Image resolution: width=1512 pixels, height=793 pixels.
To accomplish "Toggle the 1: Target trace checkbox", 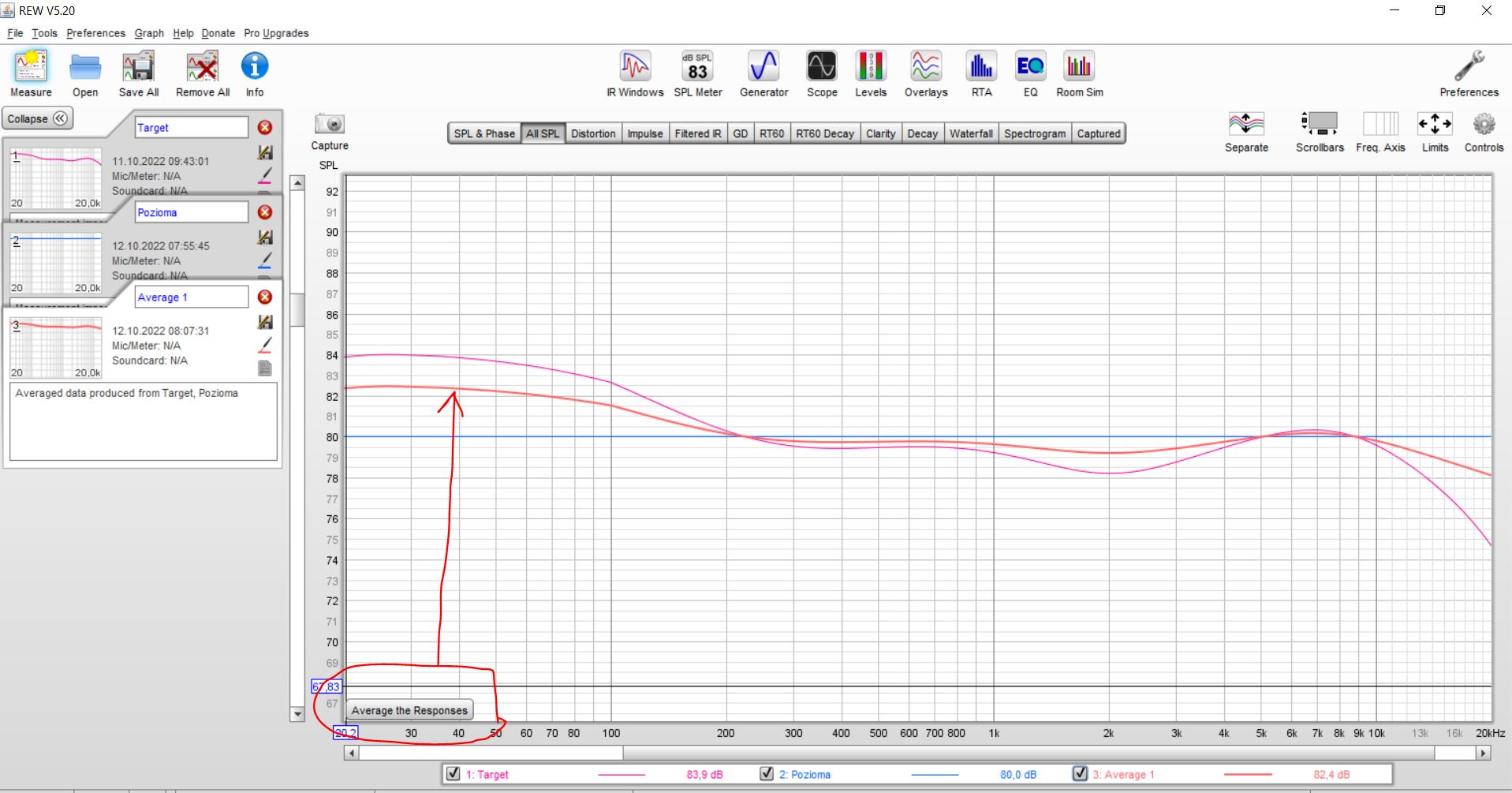I will coord(453,773).
